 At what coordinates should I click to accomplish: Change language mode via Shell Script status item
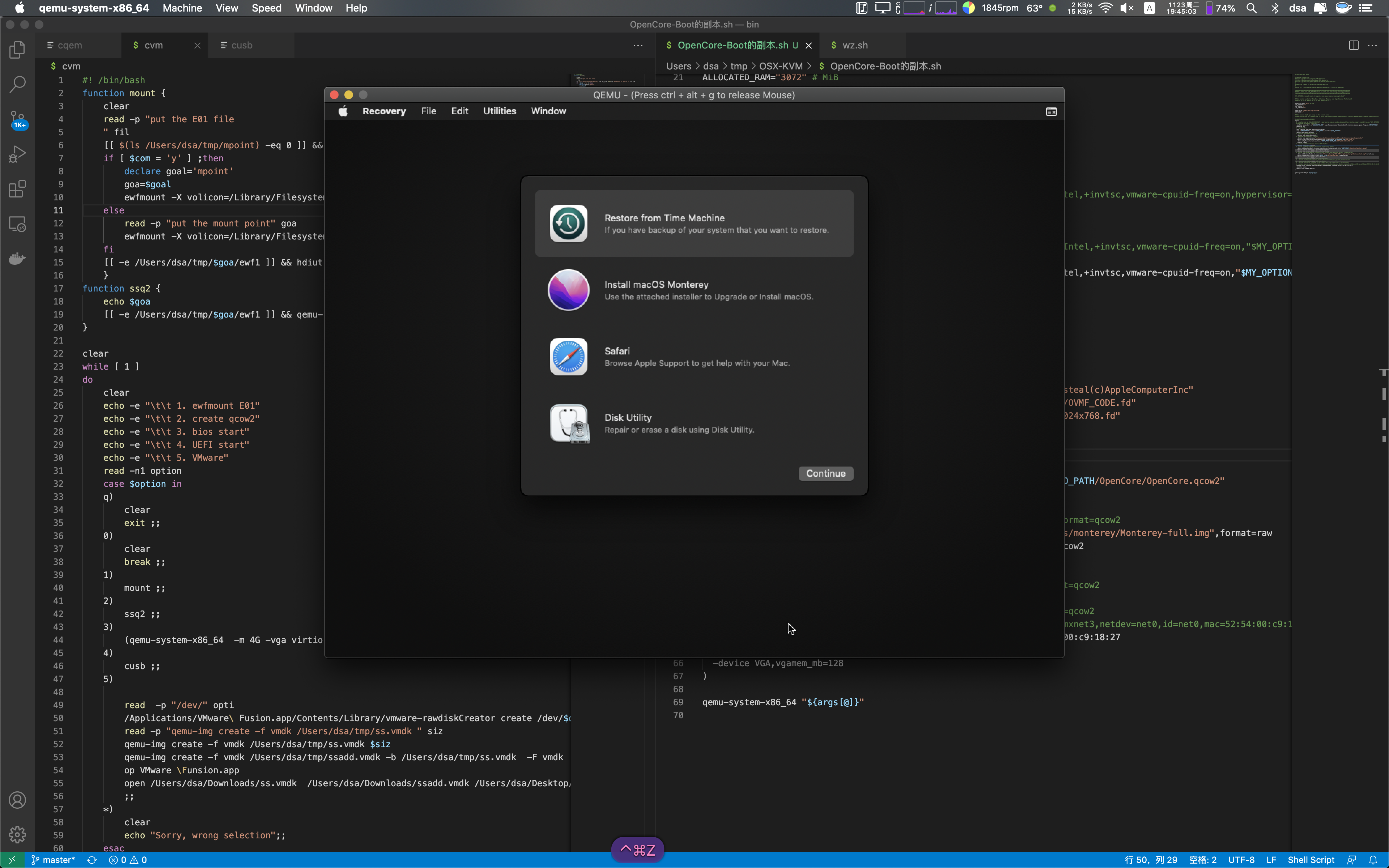tap(1311, 859)
